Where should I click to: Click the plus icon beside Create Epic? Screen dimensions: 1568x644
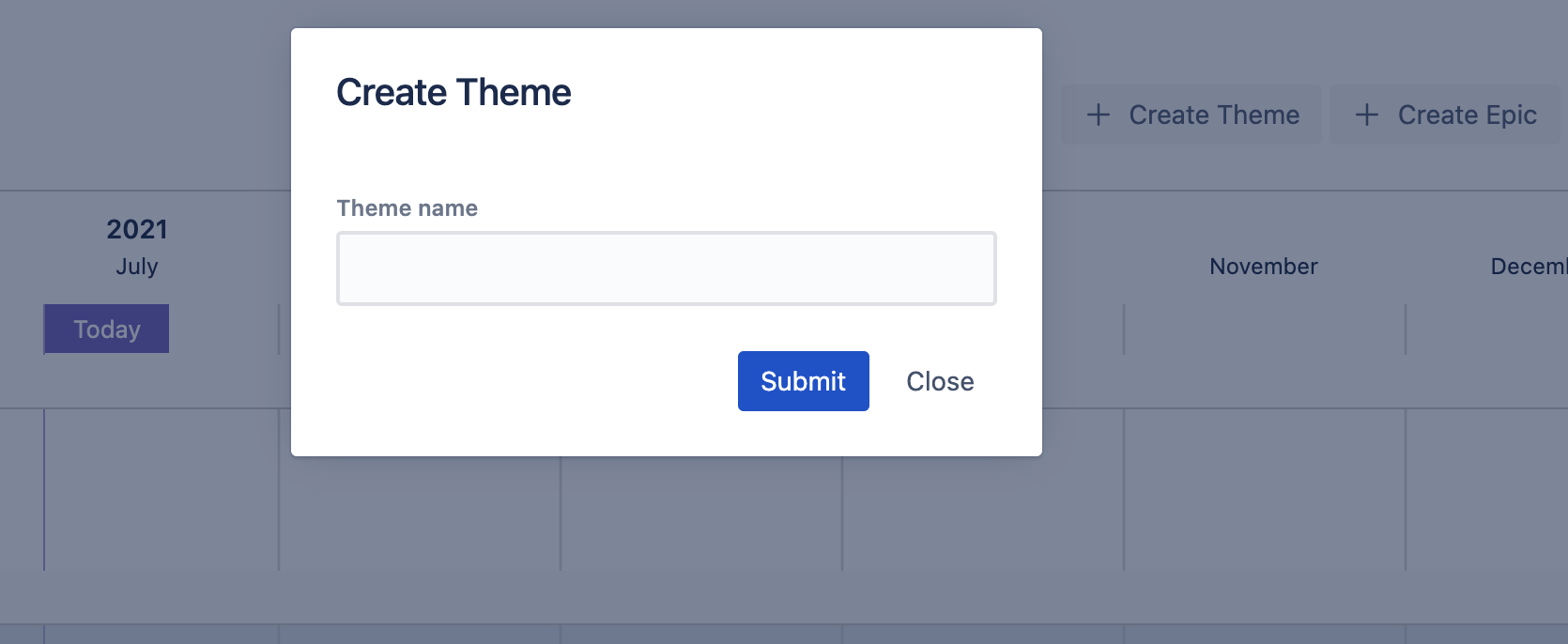tap(1367, 115)
